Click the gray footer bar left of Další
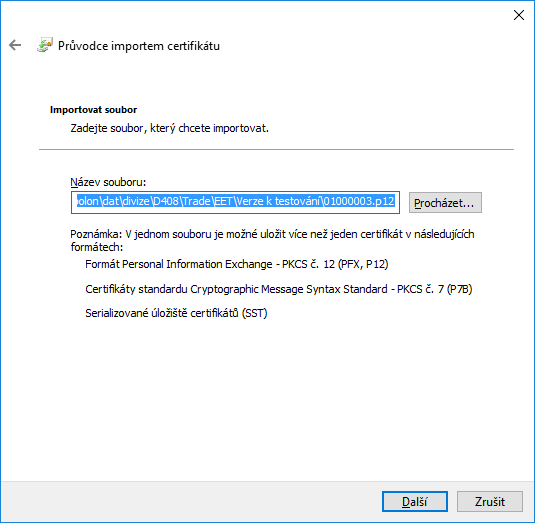This screenshot has width=535, height=523. [x=191, y=502]
